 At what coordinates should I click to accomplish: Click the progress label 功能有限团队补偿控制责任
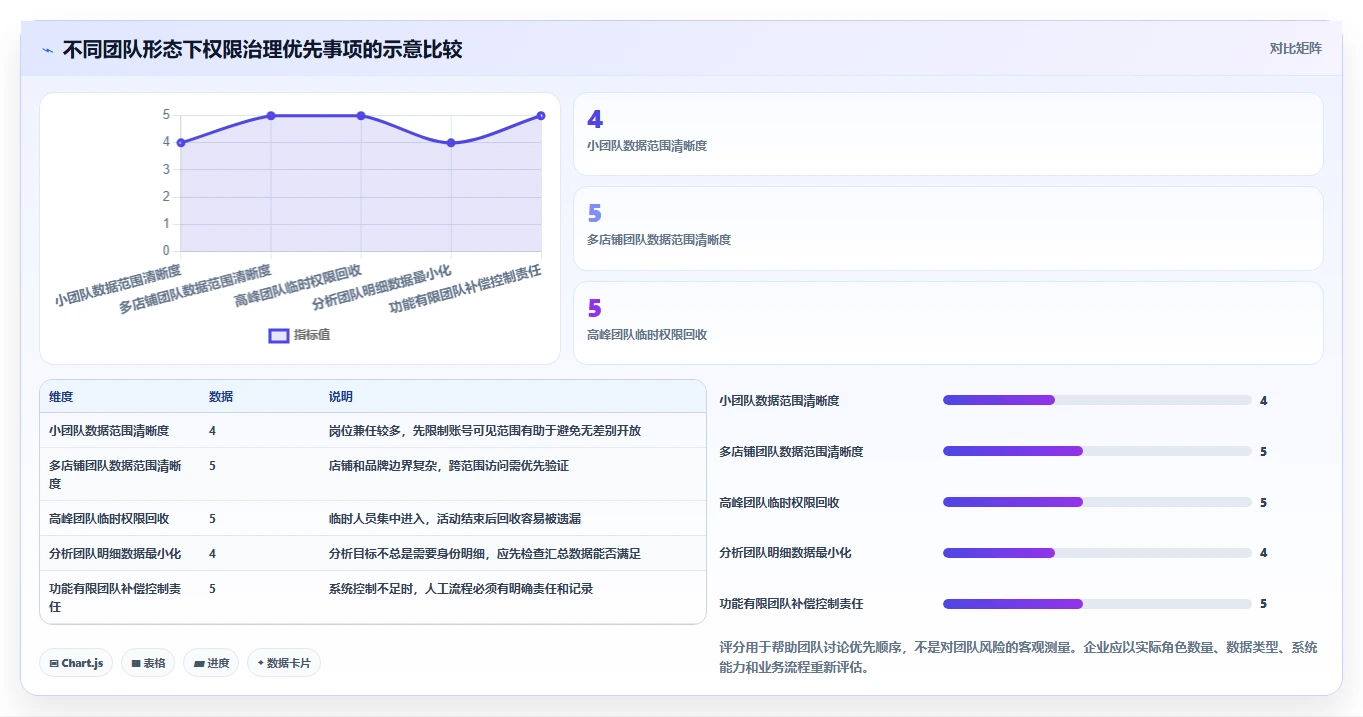791,604
